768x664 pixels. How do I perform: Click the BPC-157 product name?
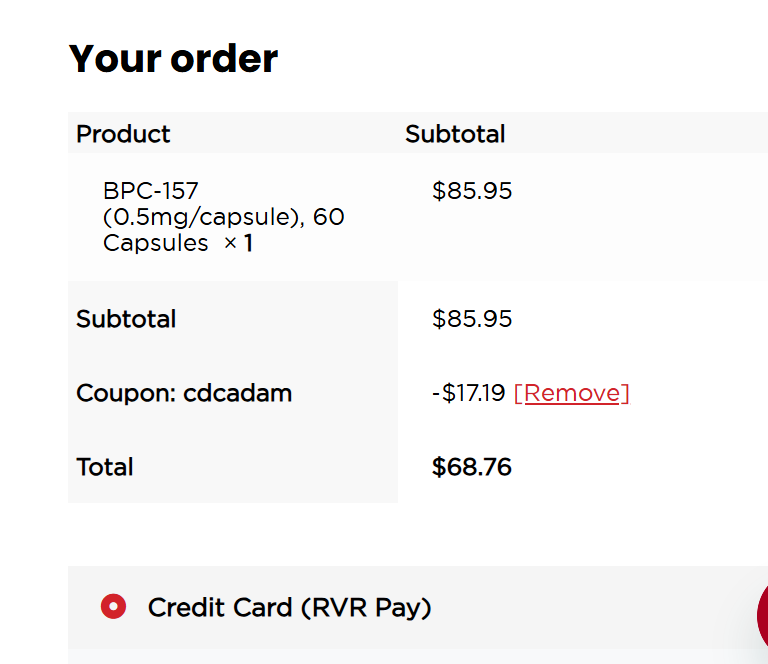(x=151, y=191)
